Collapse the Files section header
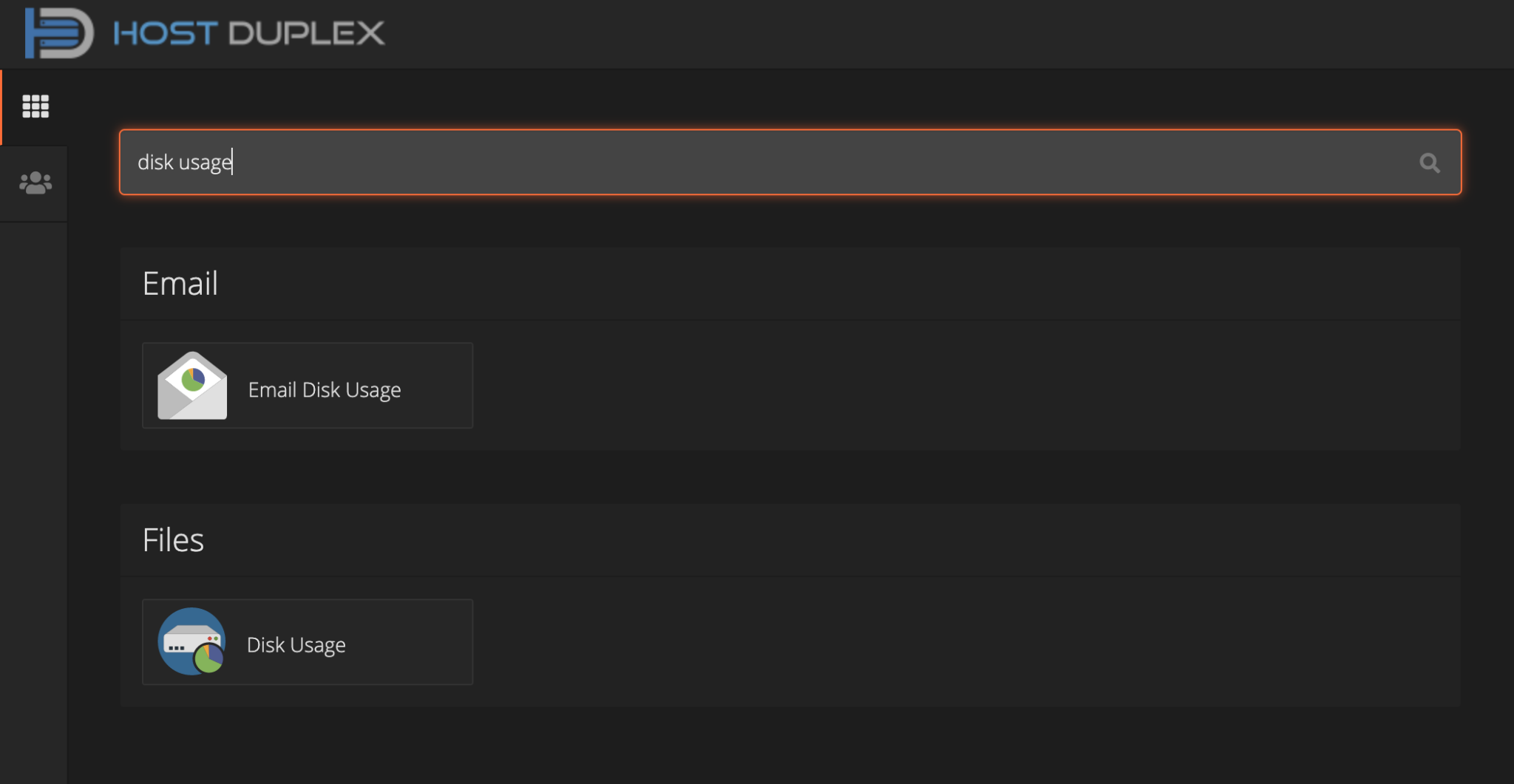Image resolution: width=1514 pixels, height=784 pixels. (x=790, y=539)
